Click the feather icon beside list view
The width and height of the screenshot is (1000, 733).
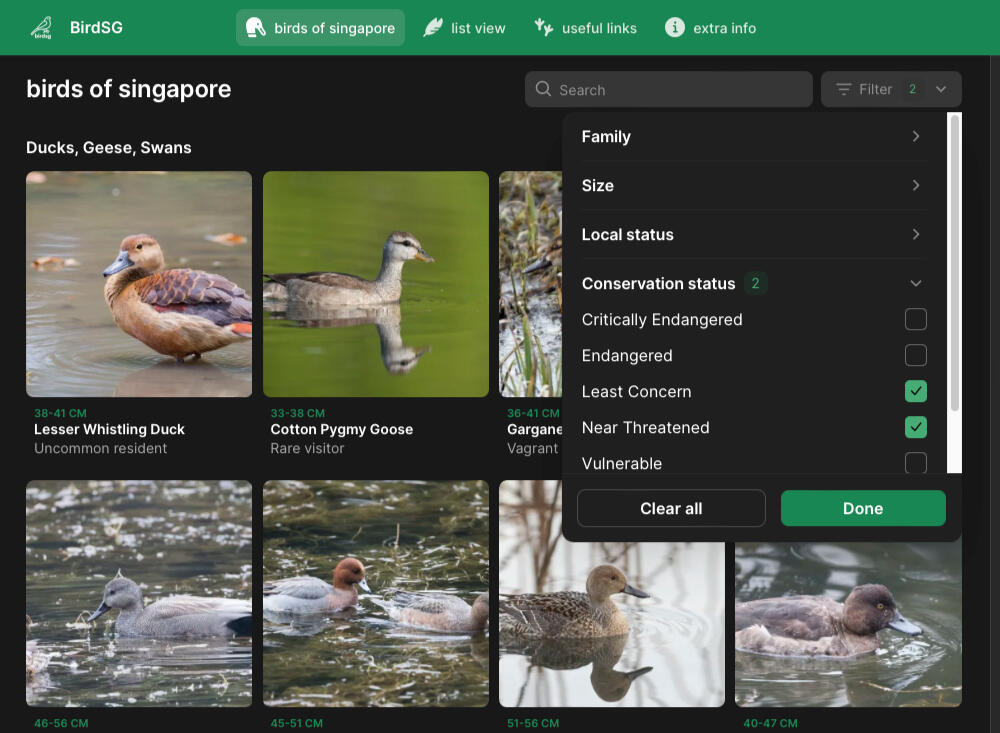click(433, 28)
